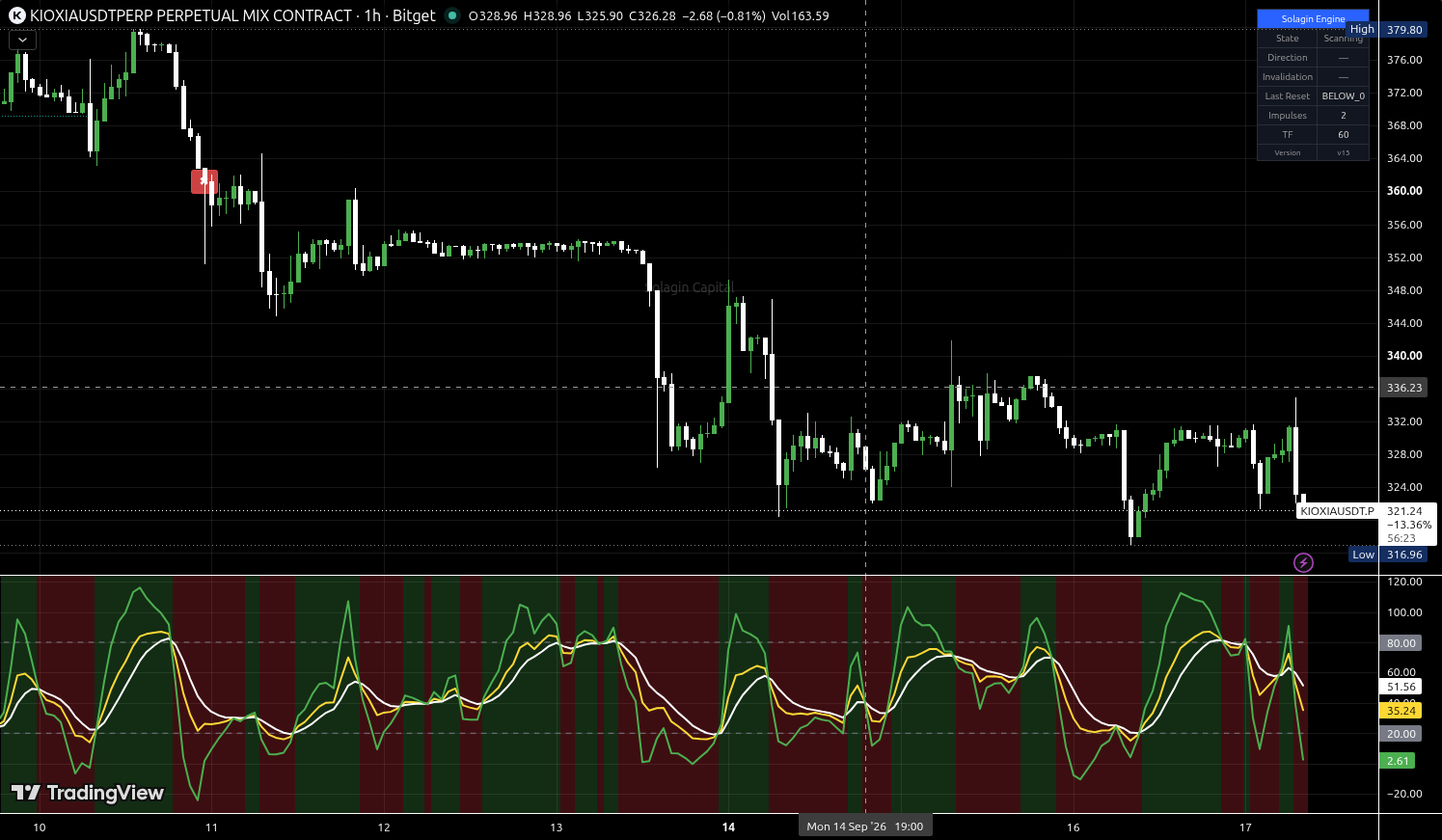Click the yellow 35.24 oscillator value
This screenshot has height=840, width=1442.
[1401, 711]
